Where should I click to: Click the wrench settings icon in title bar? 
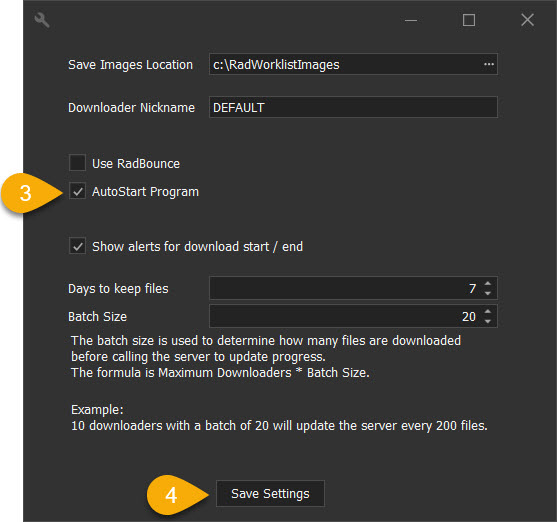42,20
